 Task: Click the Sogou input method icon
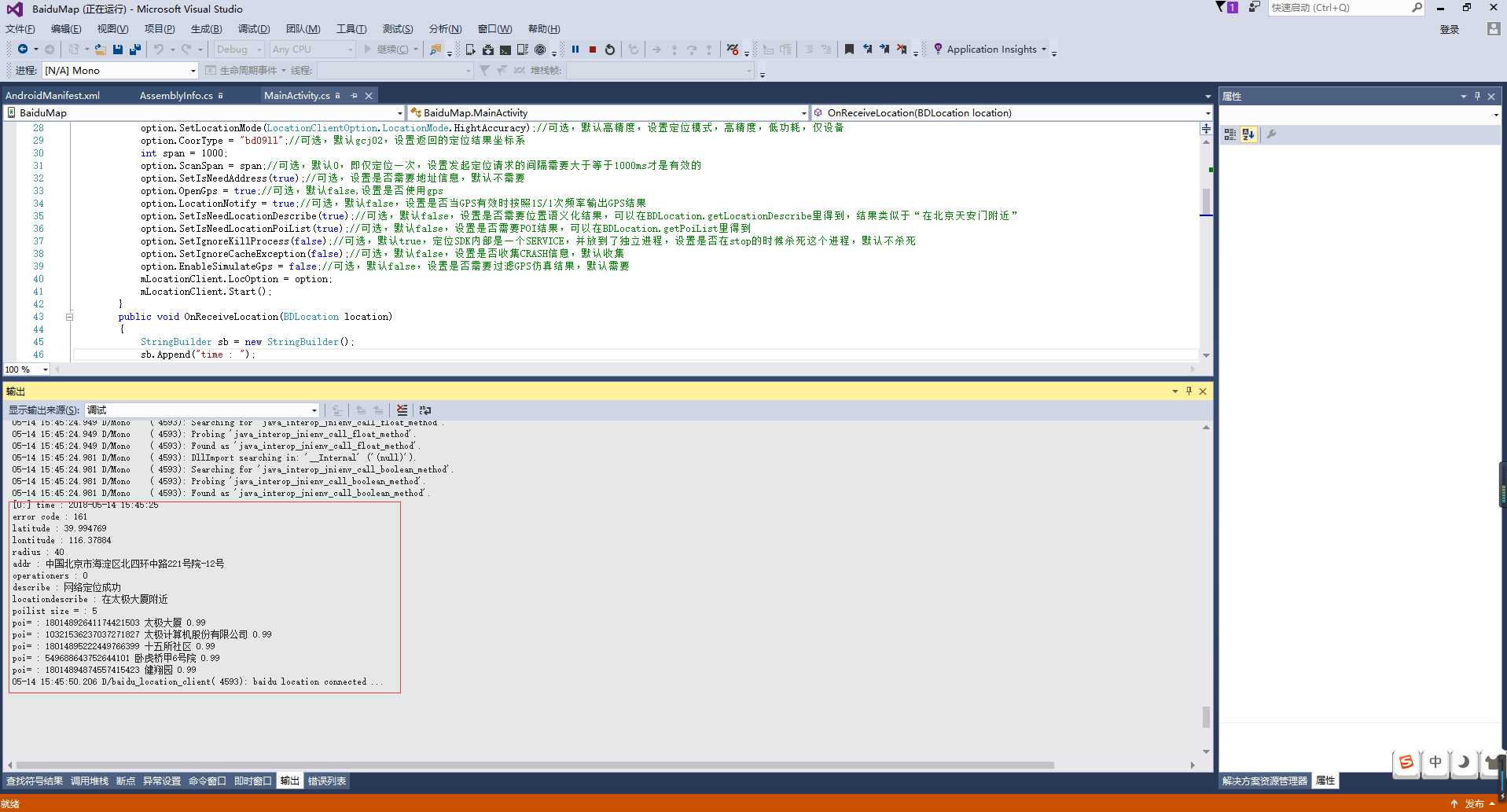pos(1406,762)
